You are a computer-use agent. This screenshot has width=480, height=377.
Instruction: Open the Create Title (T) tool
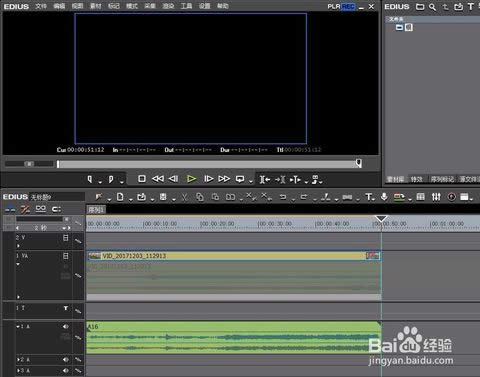point(369,197)
